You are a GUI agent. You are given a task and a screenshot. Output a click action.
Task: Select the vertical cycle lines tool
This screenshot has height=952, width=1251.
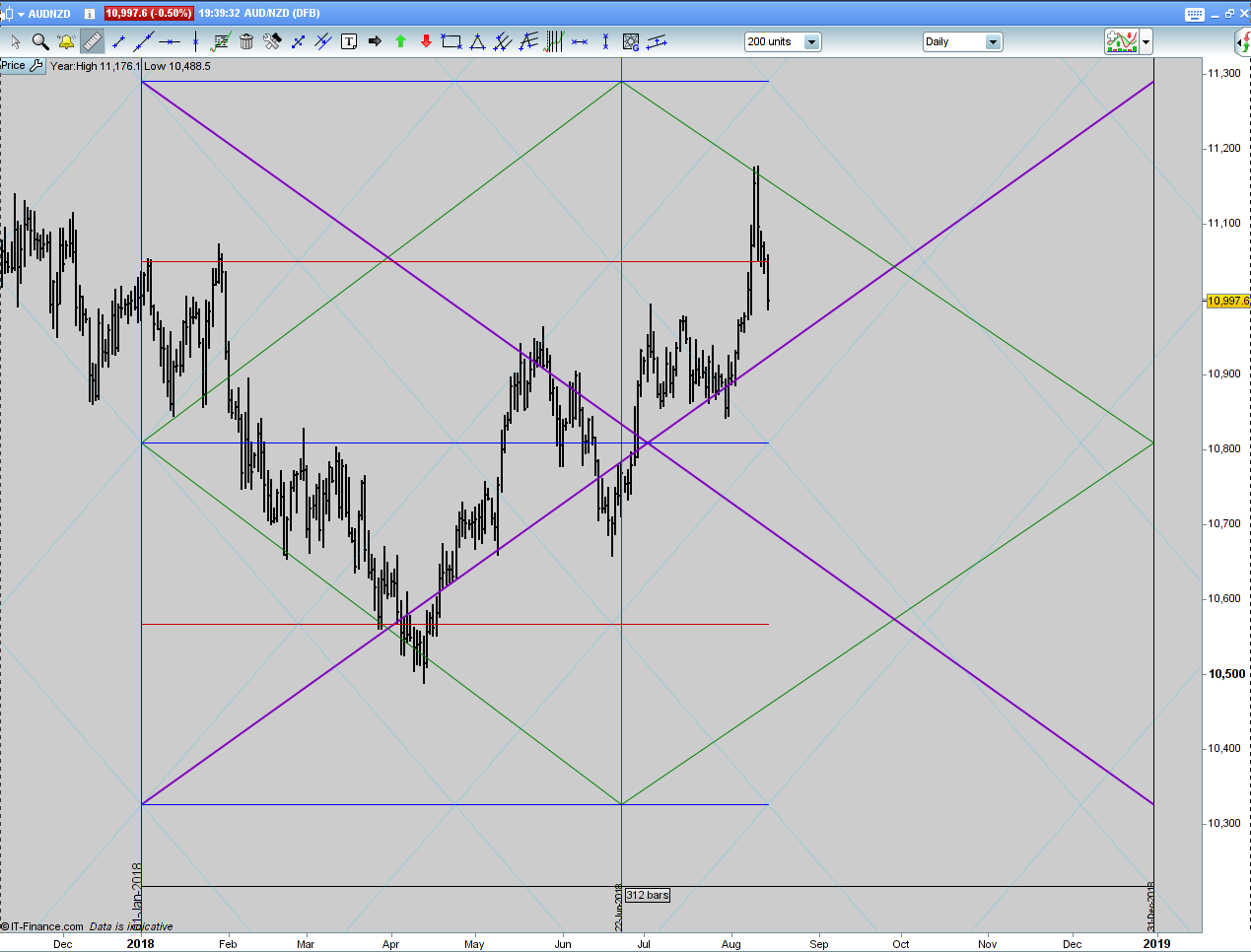coord(554,41)
